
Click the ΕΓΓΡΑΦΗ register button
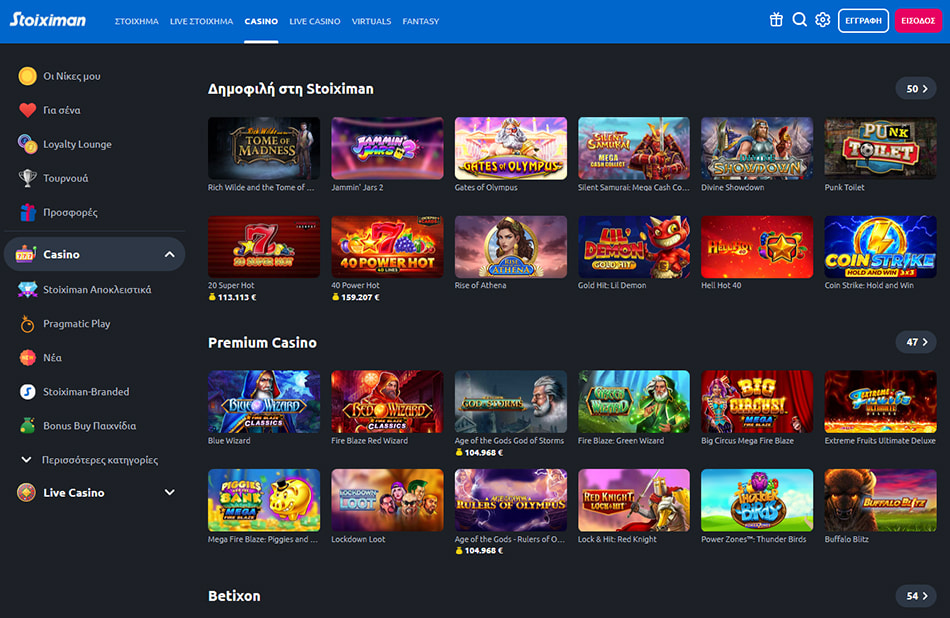pyautogui.click(x=863, y=21)
